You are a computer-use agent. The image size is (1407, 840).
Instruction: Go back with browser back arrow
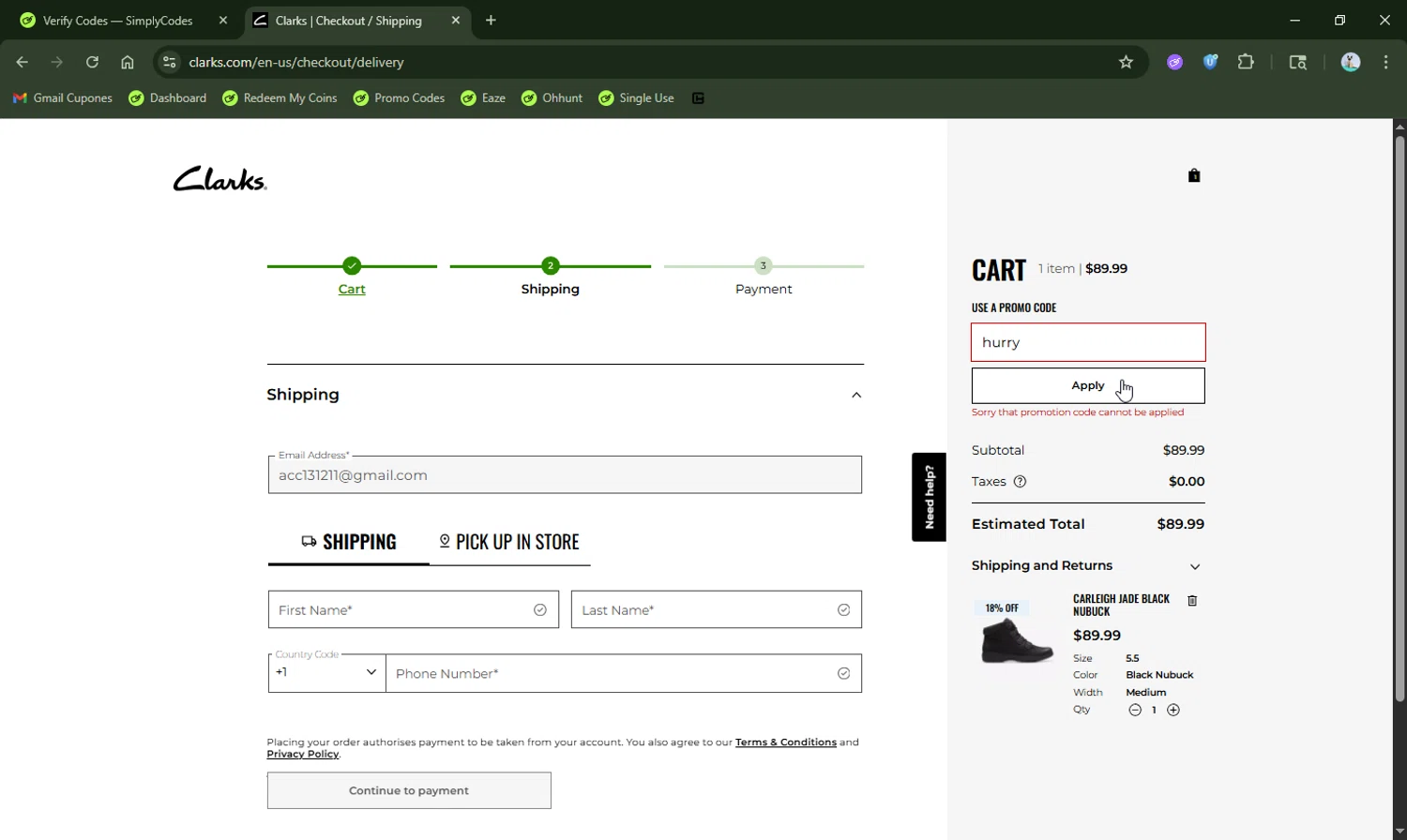click(23, 62)
